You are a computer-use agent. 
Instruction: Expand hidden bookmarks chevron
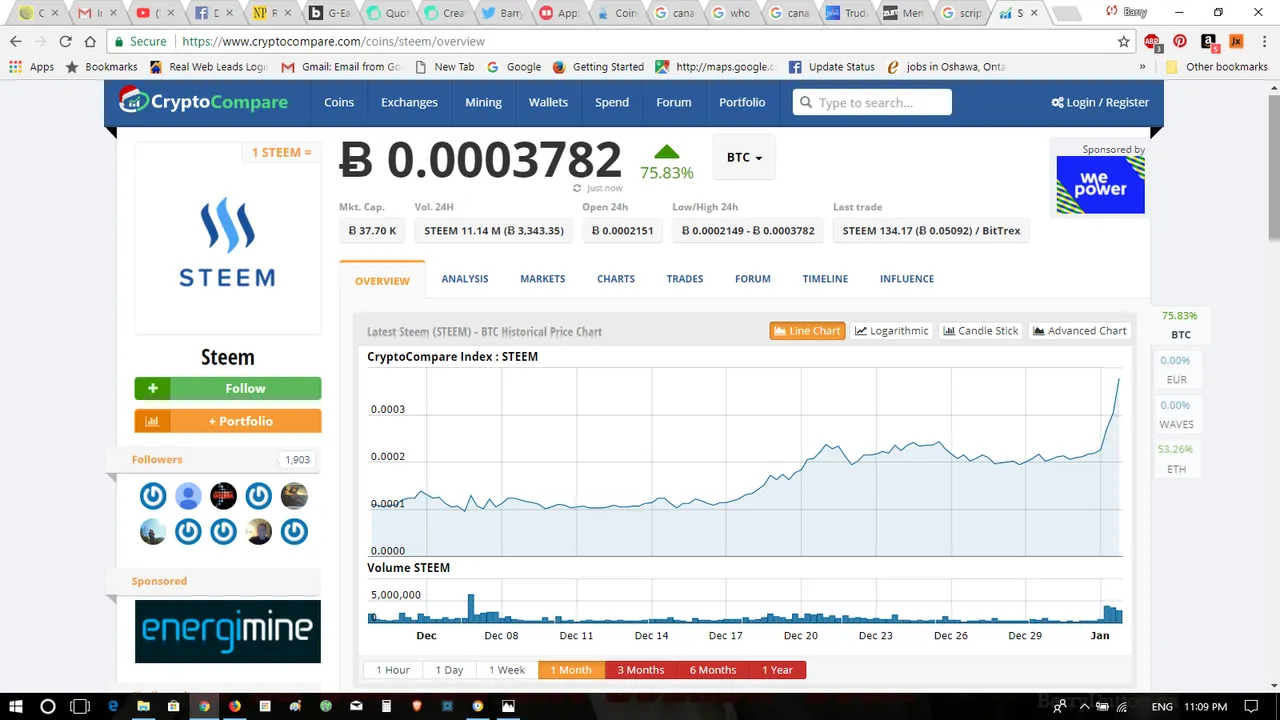point(1142,67)
